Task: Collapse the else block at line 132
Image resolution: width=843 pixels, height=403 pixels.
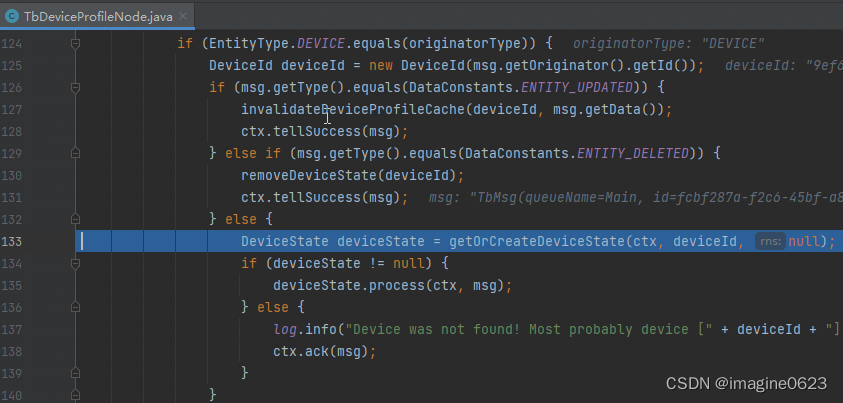Action: [x=75, y=219]
